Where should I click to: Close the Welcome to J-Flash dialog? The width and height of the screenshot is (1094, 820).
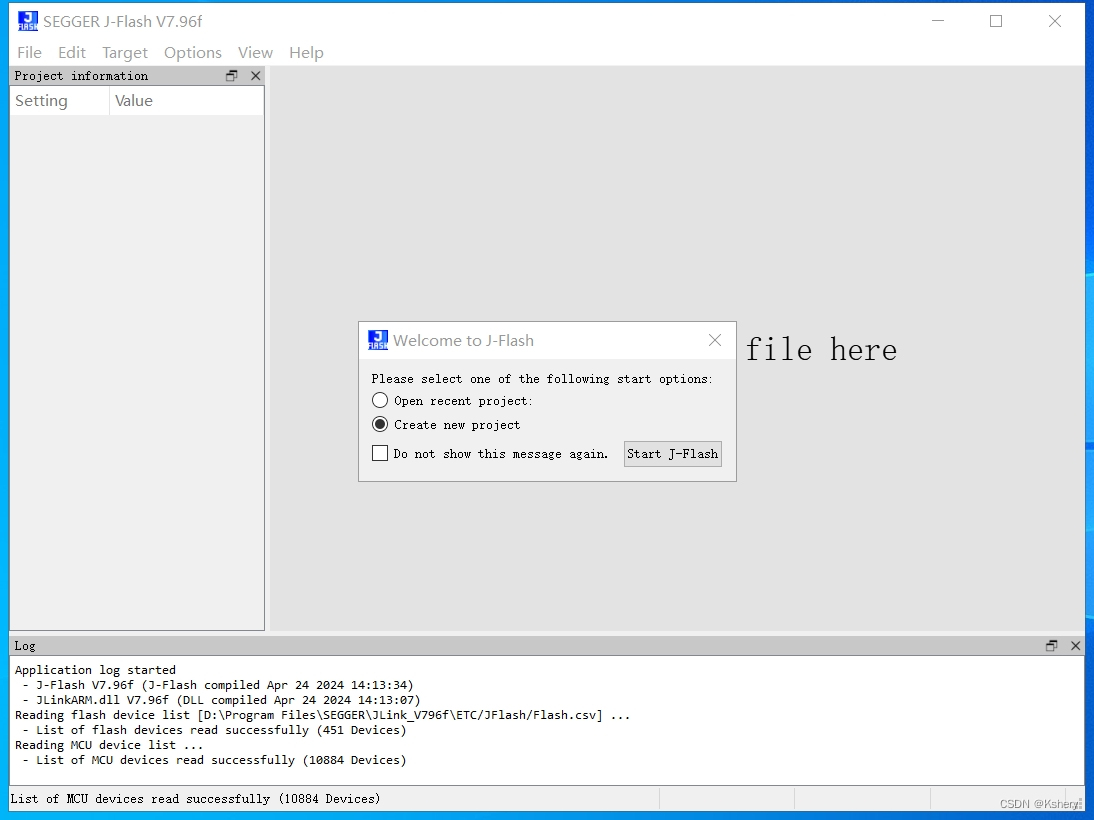pyautogui.click(x=714, y=340)
